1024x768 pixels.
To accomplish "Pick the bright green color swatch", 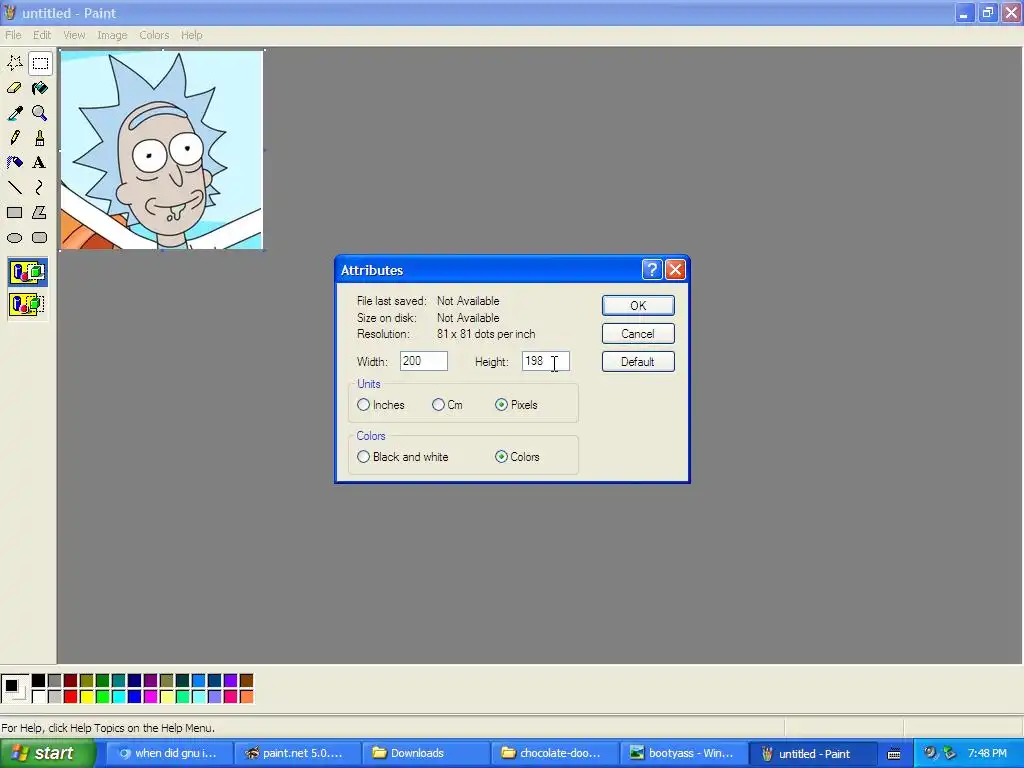I will [x=103, y=696].
